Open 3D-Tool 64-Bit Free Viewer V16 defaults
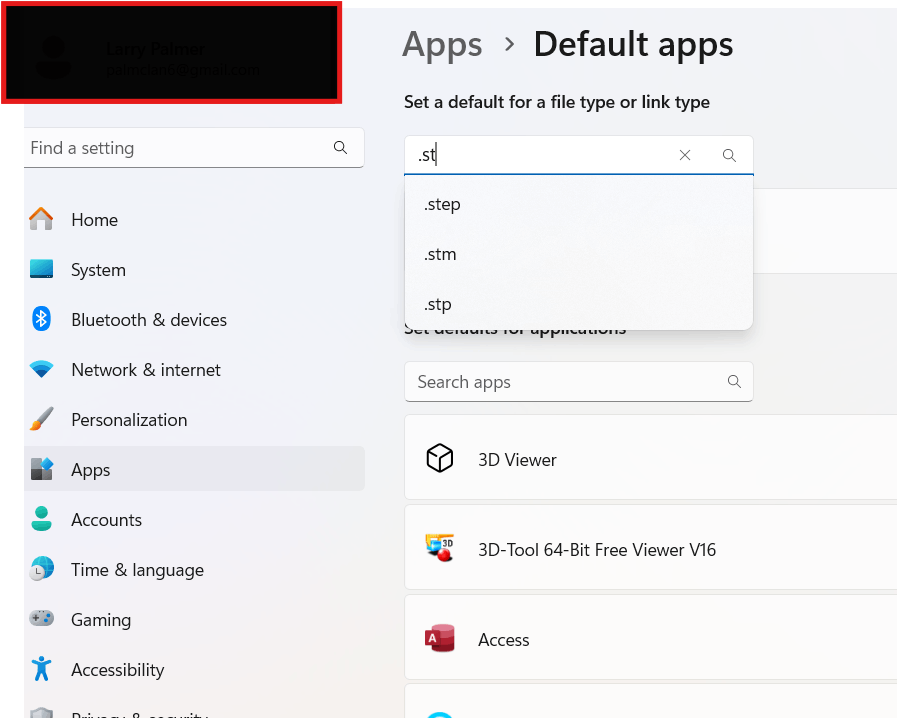897x718 pixels. tap(650, 547)
